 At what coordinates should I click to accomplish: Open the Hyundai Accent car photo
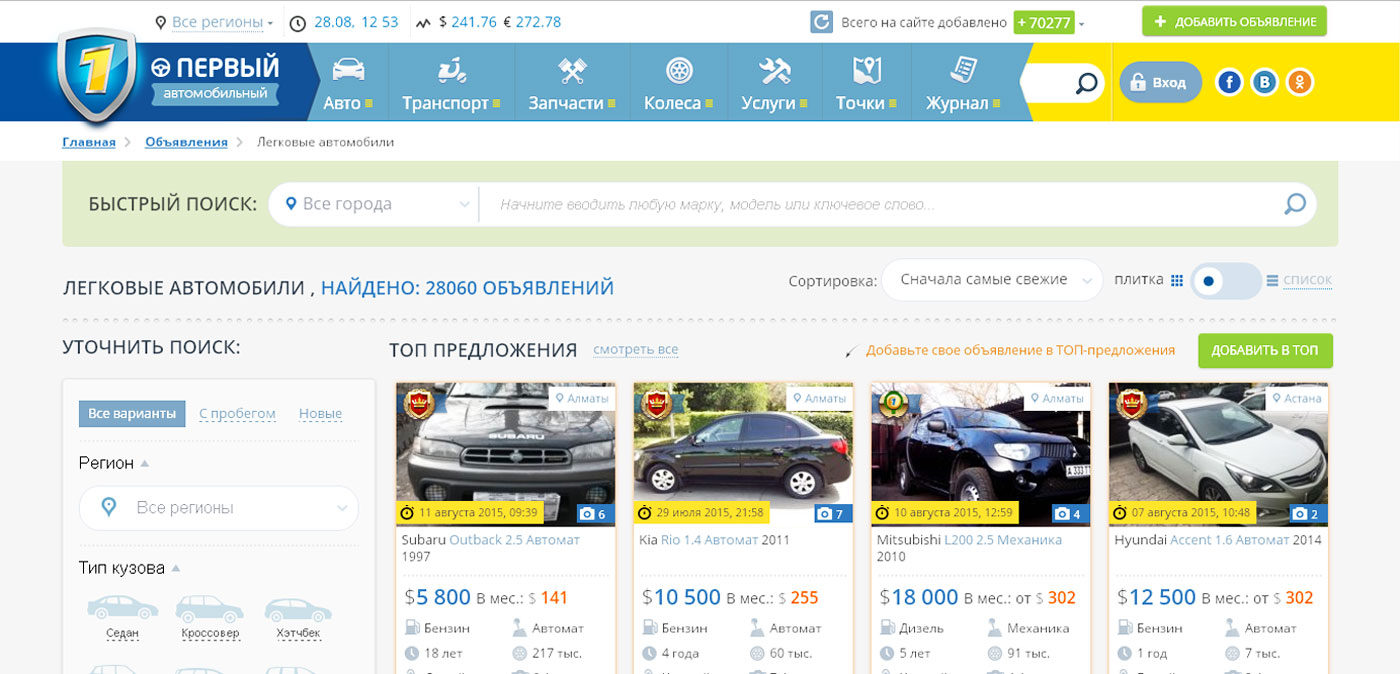pos(1218,455)
